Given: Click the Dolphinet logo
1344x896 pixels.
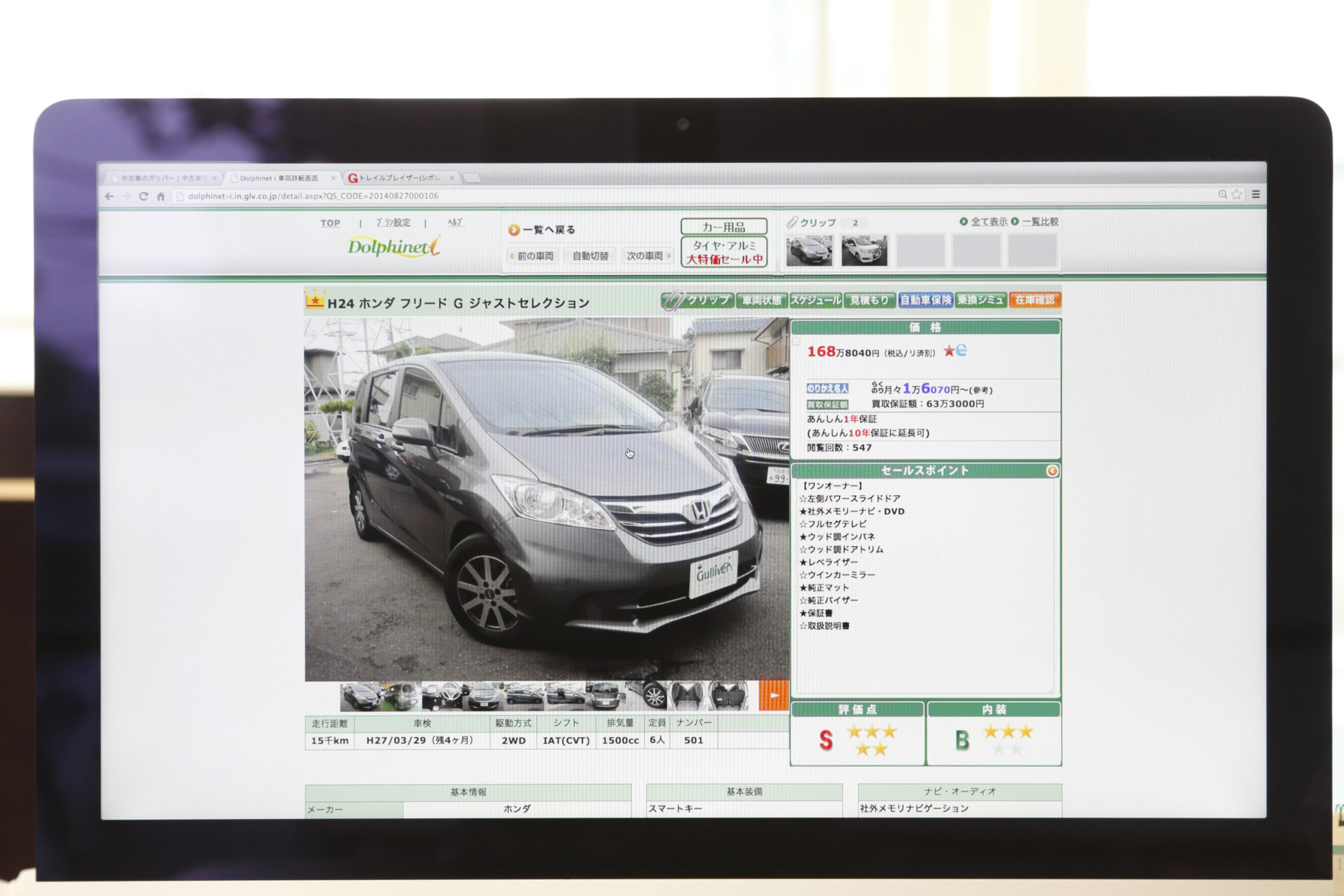Looking at the screenshot, I should tap(394, 247).
